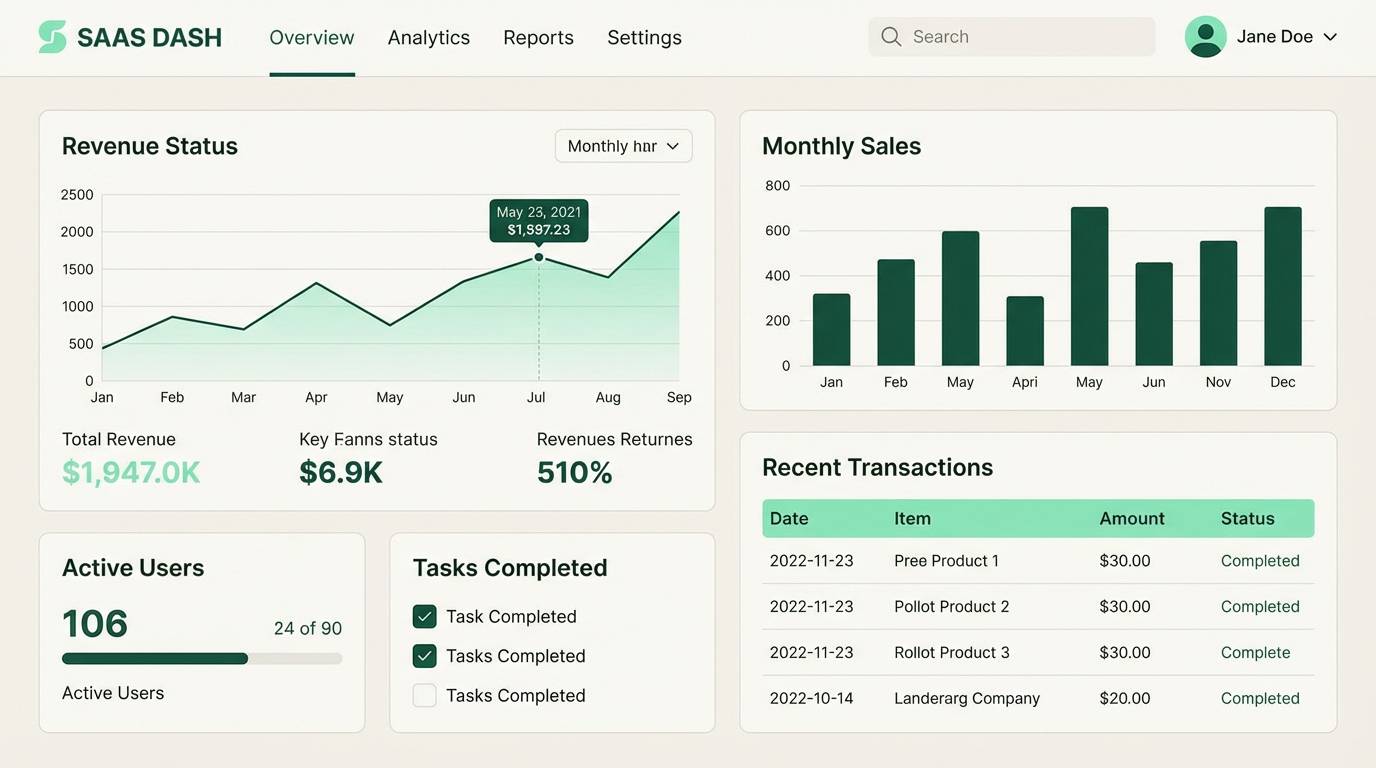The width and height of the screenshot is (1376, 768).
Task: Click the Active Users progress bar
Action: [x=200, y=658]
